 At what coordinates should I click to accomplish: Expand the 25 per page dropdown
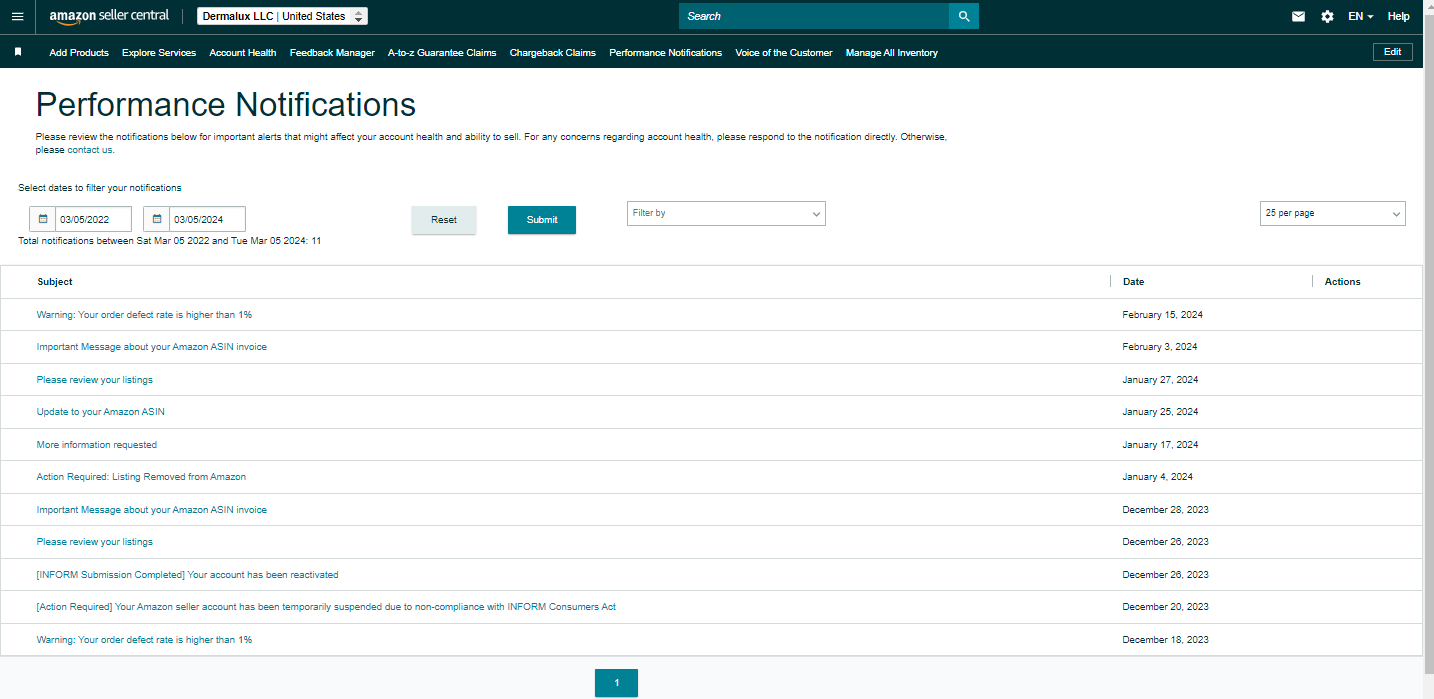1332,213
